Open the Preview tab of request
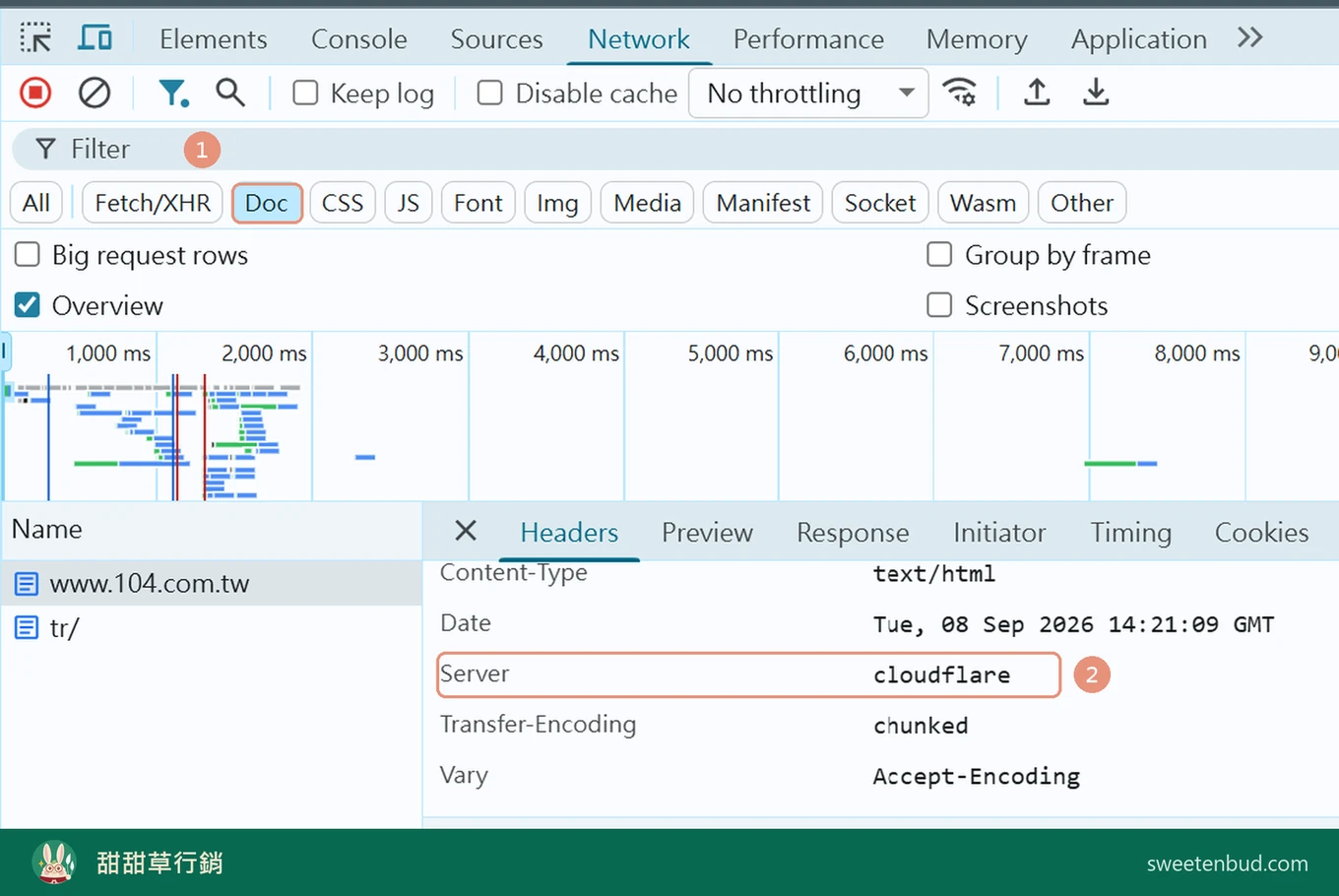The height and width of the screenshot is (896, 1339). click(707, 533)
